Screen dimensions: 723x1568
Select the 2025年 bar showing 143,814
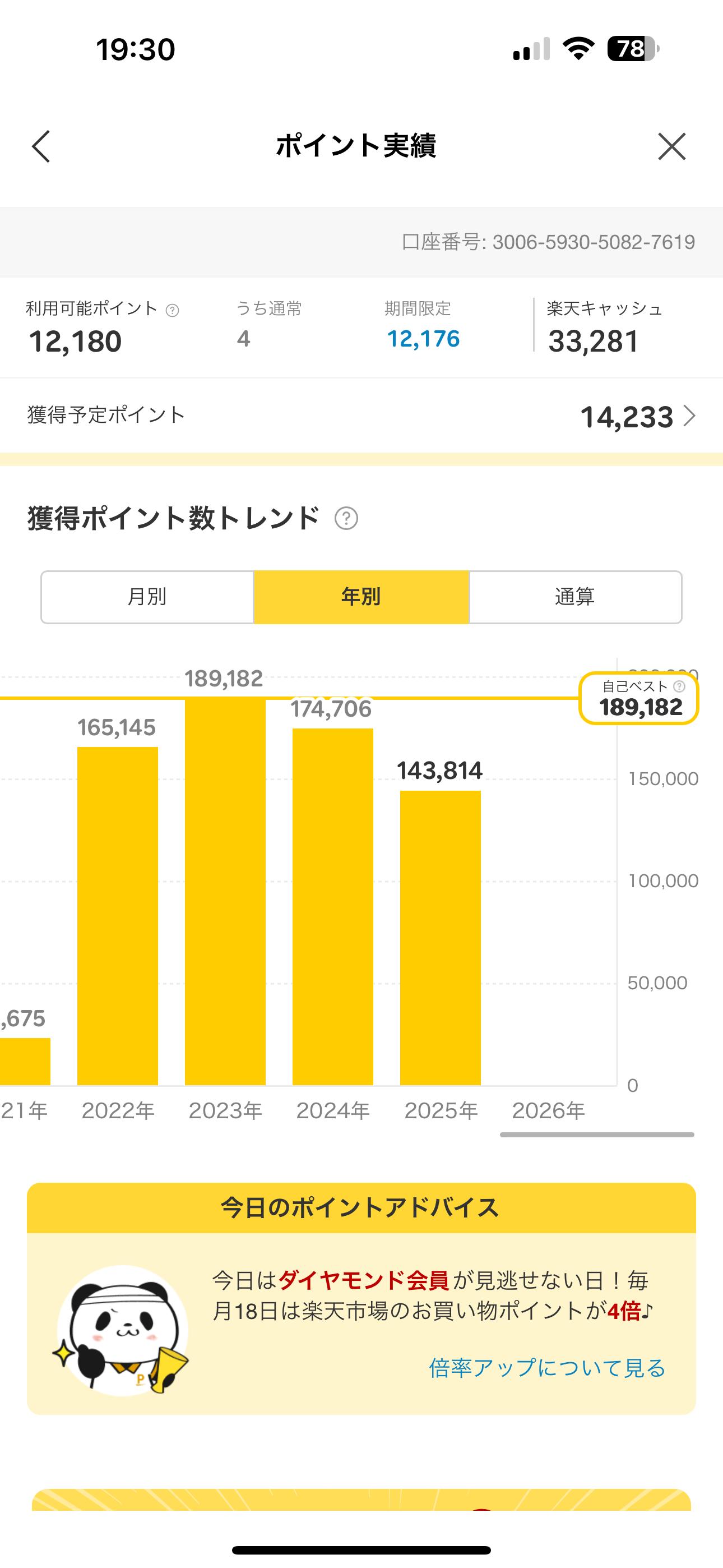[440, 938]
